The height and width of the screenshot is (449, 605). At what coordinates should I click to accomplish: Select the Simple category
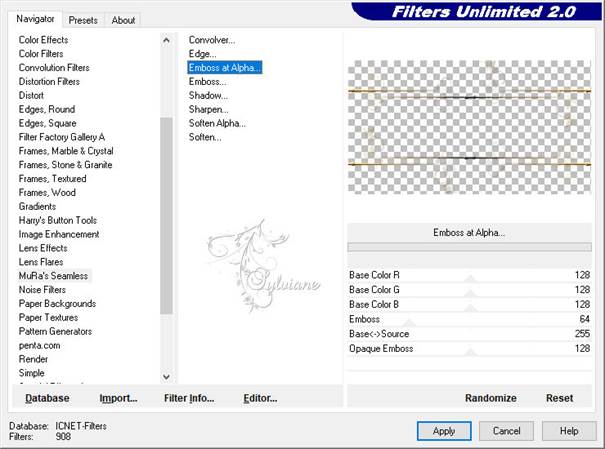pos(32,373)
